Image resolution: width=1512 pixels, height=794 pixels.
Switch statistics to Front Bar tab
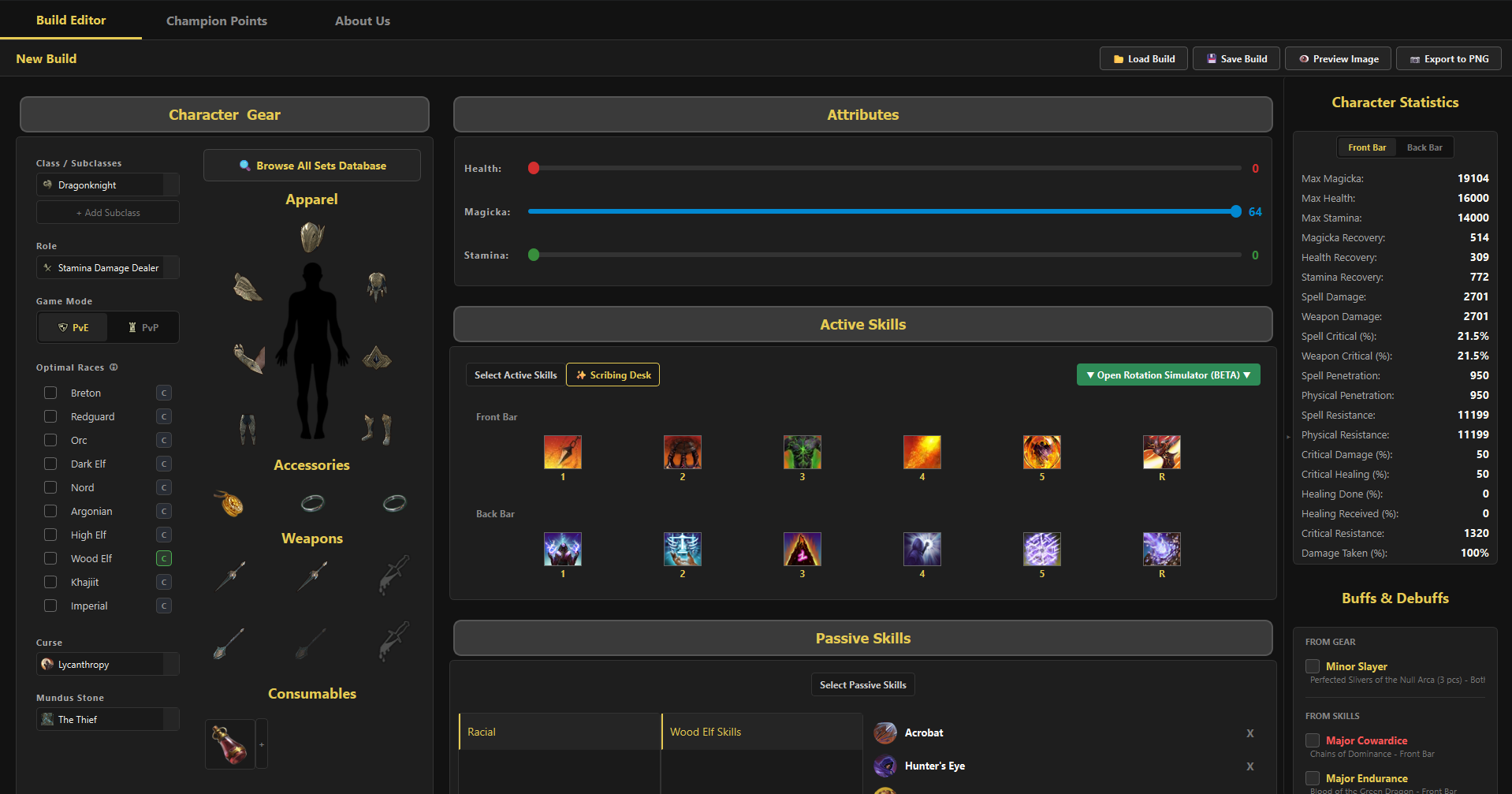1367,147
